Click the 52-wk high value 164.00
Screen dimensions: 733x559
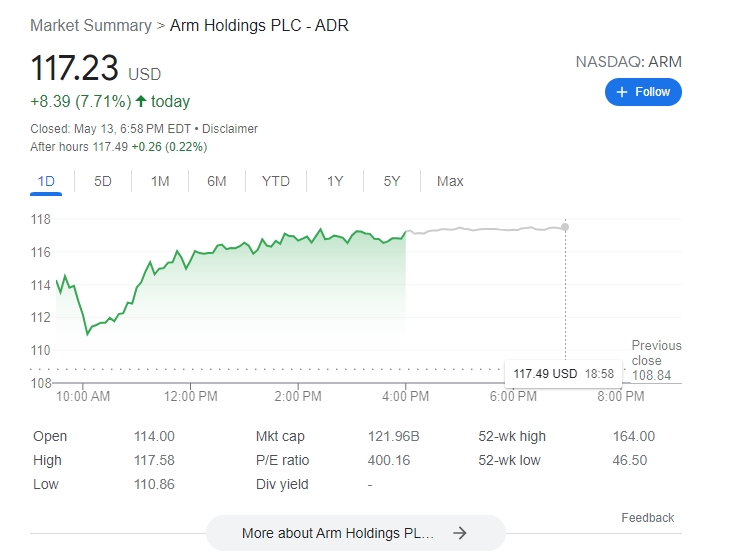(x=634, y=436)
